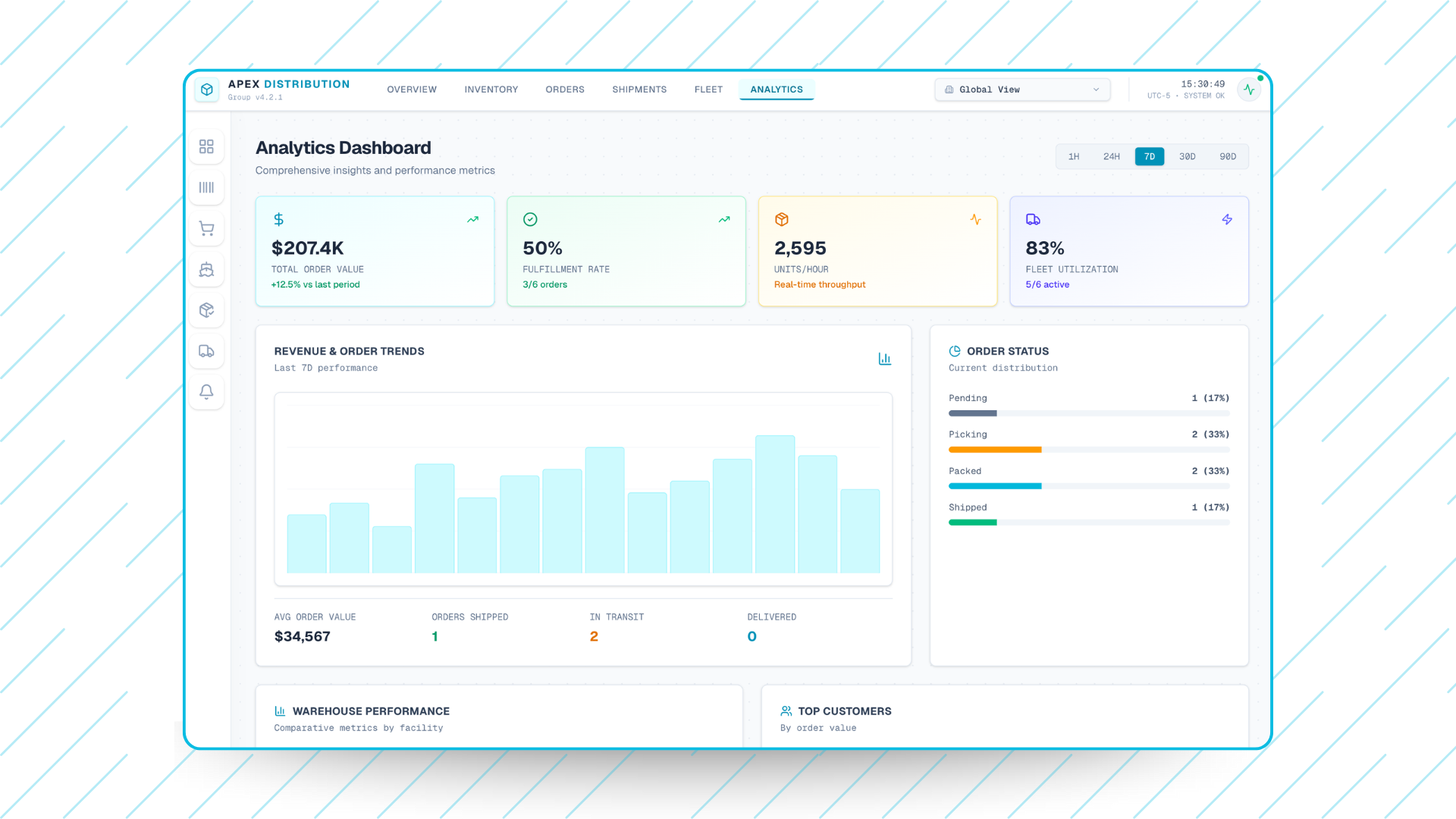Click the Global View chevron arrow
This screenshot has height=819, width=1456.
point(1096,89)
